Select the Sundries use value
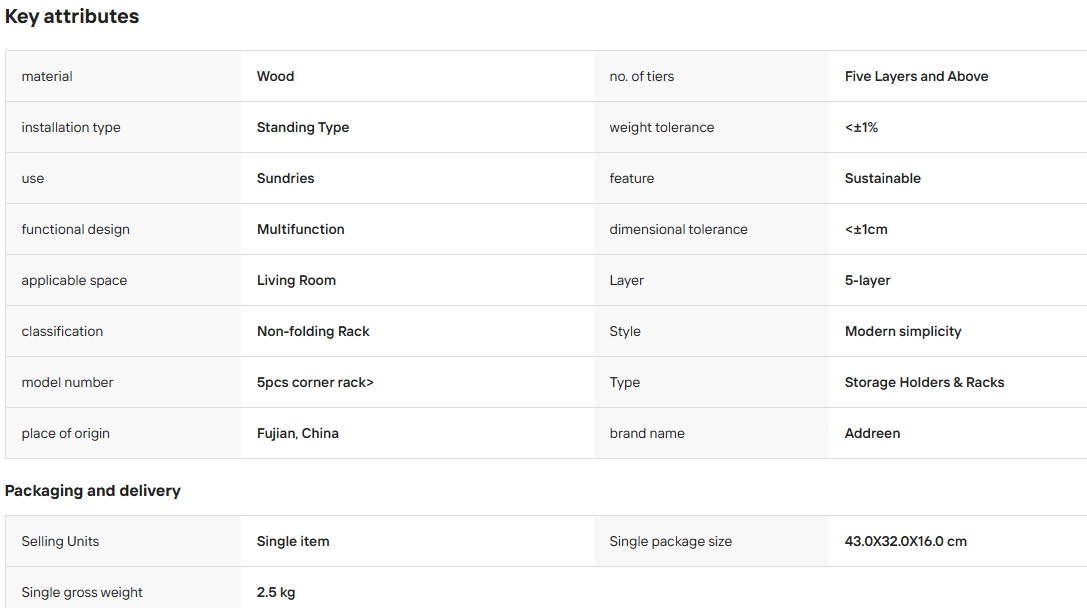Image resolution: width=1087 pixels, height=608 pixels. (286, 178)
